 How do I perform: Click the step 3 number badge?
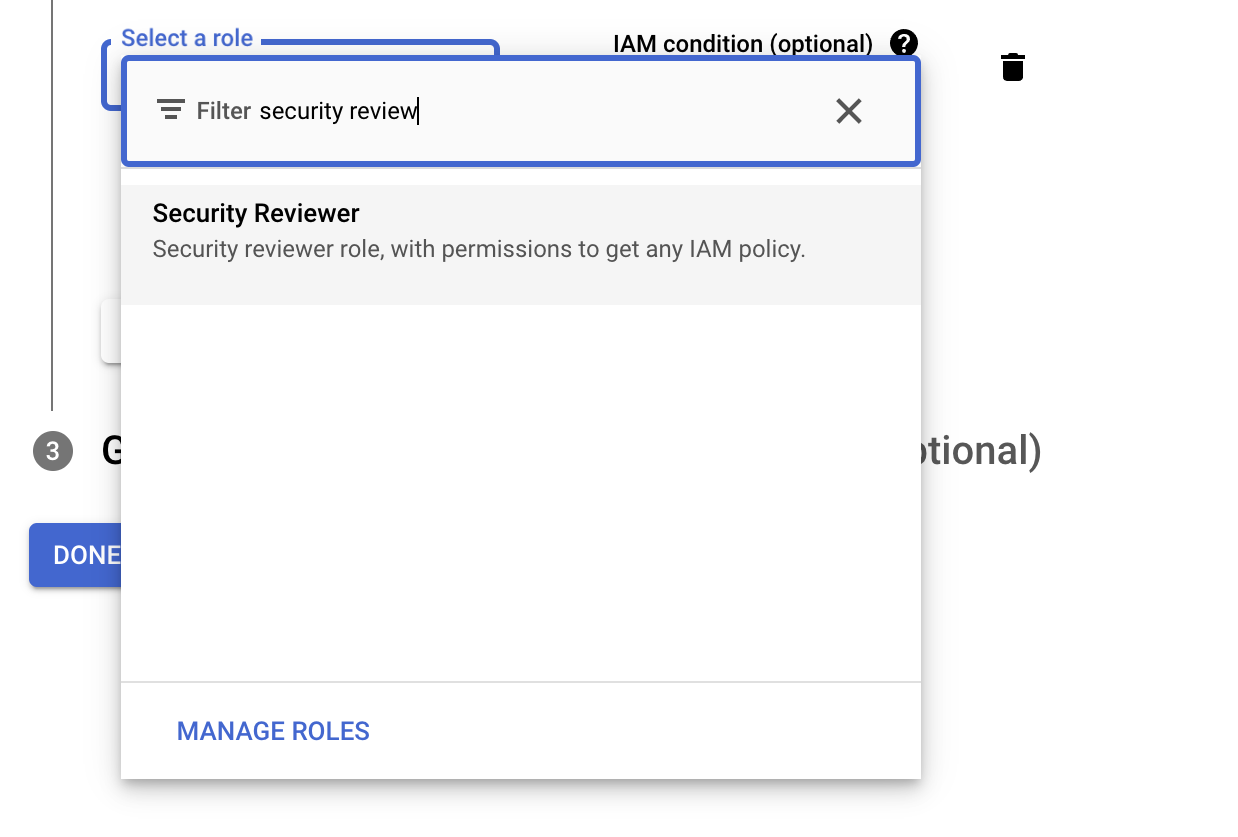tap(53, 451)
